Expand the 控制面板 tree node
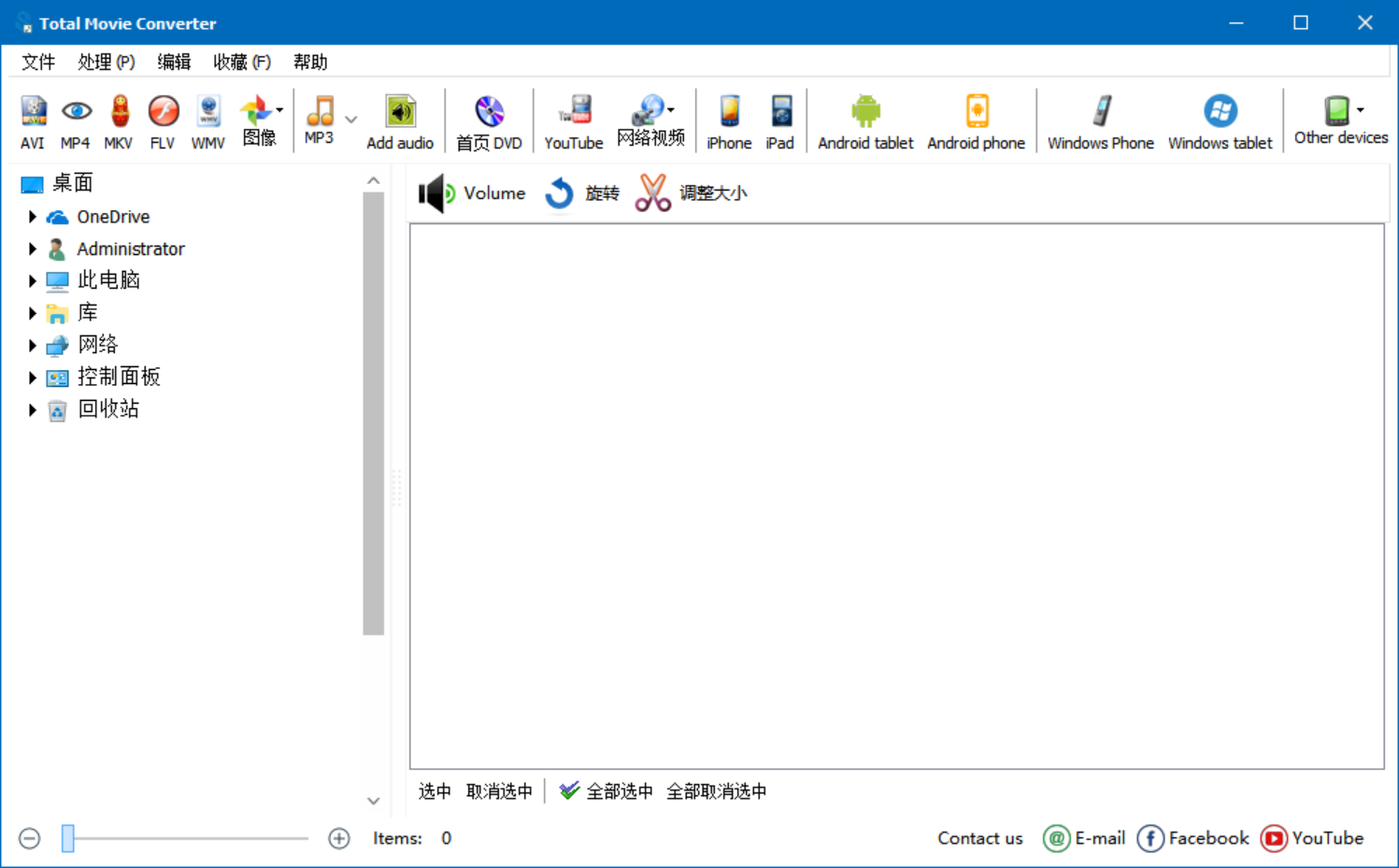Screen dimensions: 1399x868 click(x=33, y=377)
